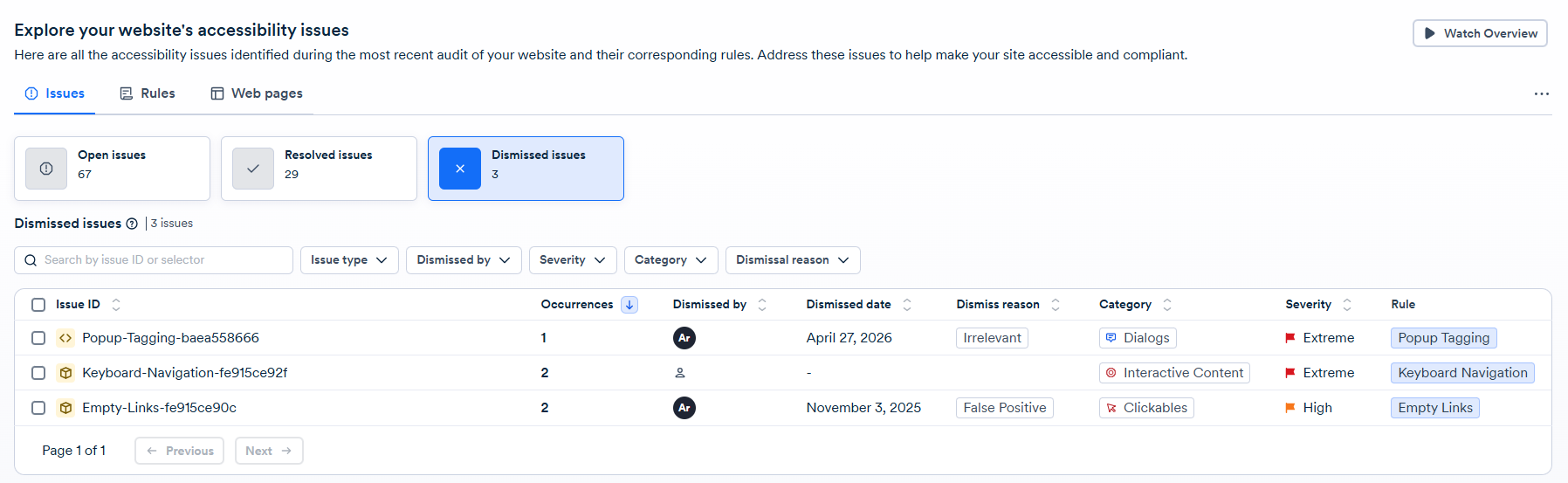Screen dimensions: 1568x483
Task: Click the search magnifier icon
Action: tap(31, 260)
